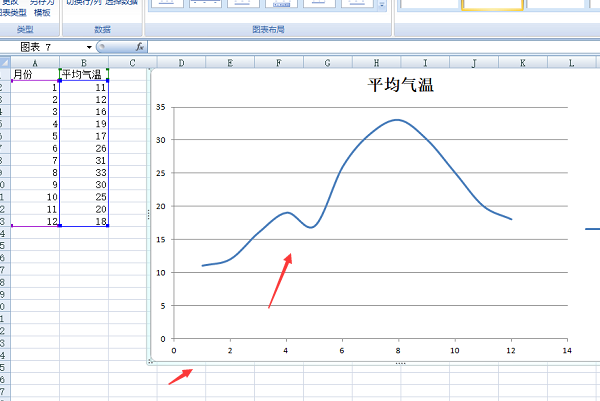Image resolution: width=600 pixels, height=401 pixels.
Task: Click the 选择数据 ribbon button
Action: point(121,2)
